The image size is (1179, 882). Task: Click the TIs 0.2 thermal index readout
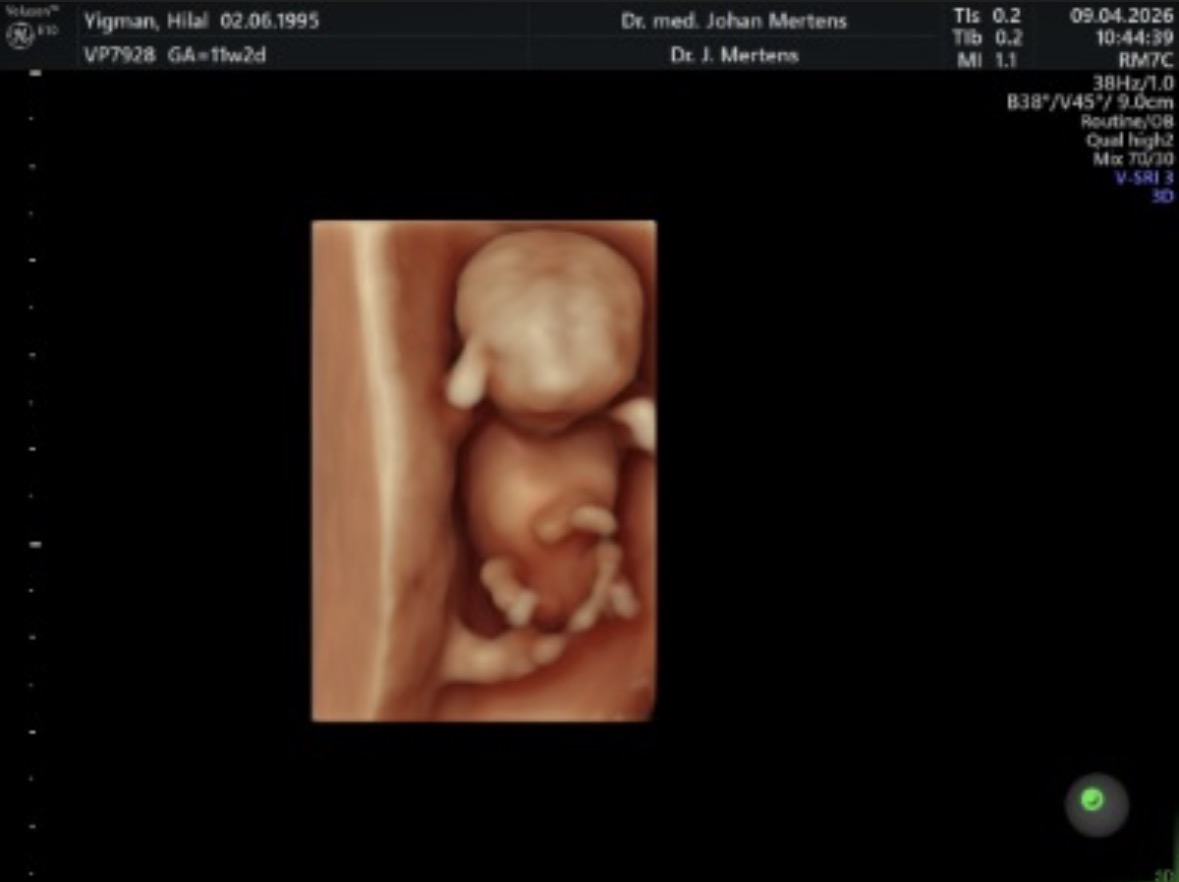pos(988,17)
